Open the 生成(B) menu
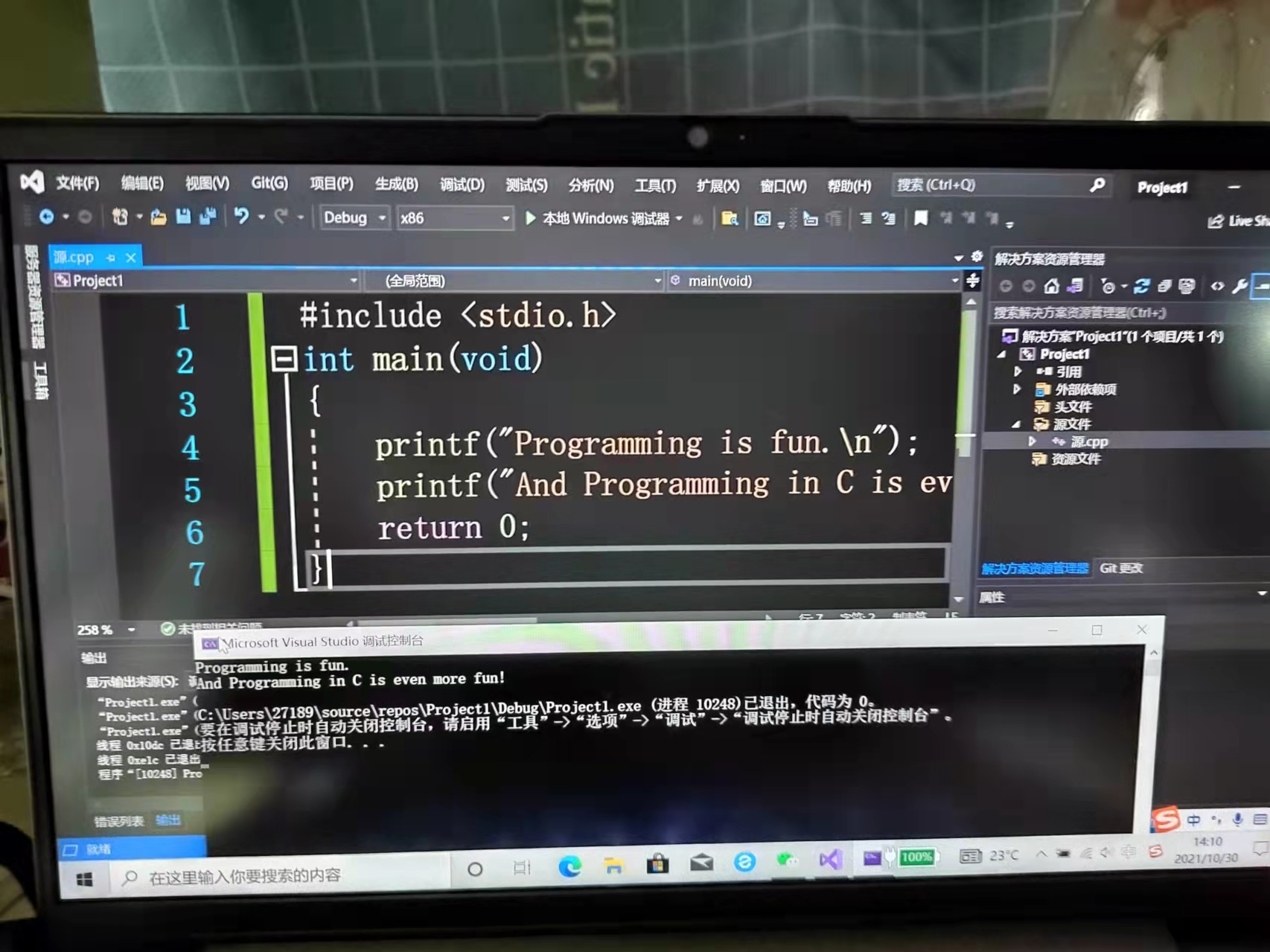The width and height of the screenshot is (1270, 952). point(397,184)
